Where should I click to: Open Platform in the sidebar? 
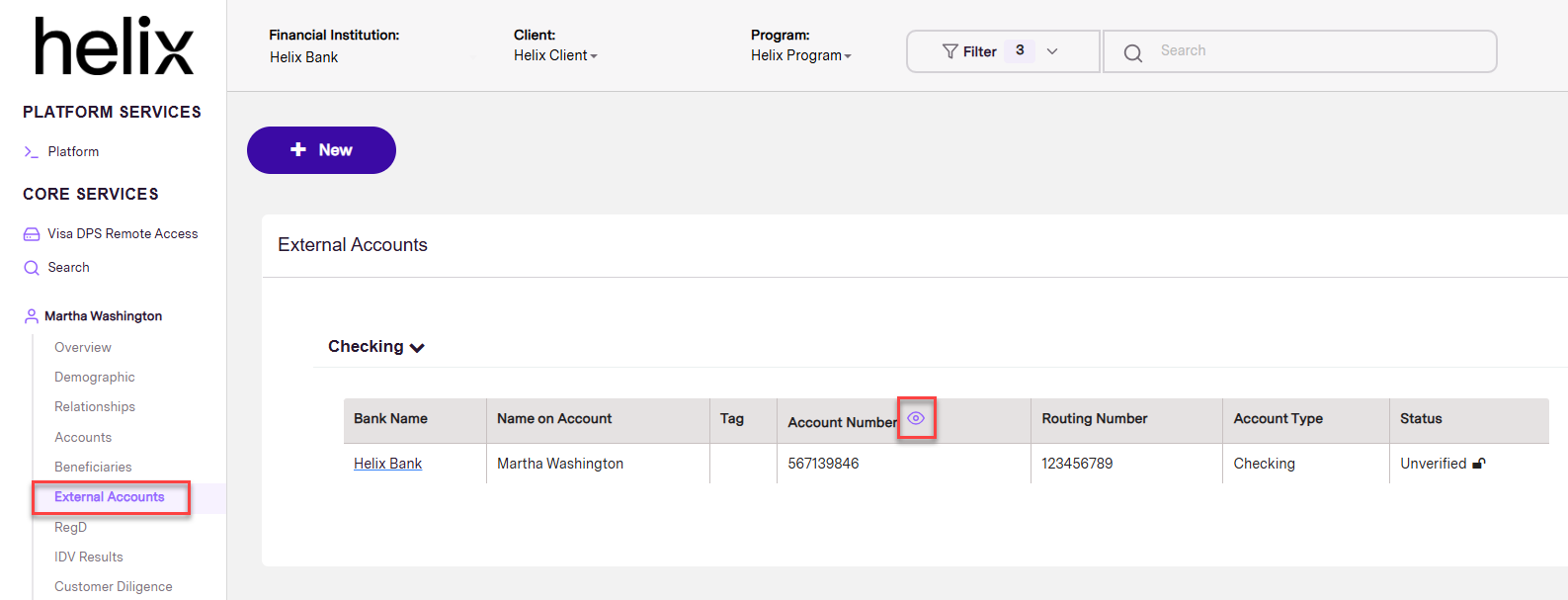73,152
